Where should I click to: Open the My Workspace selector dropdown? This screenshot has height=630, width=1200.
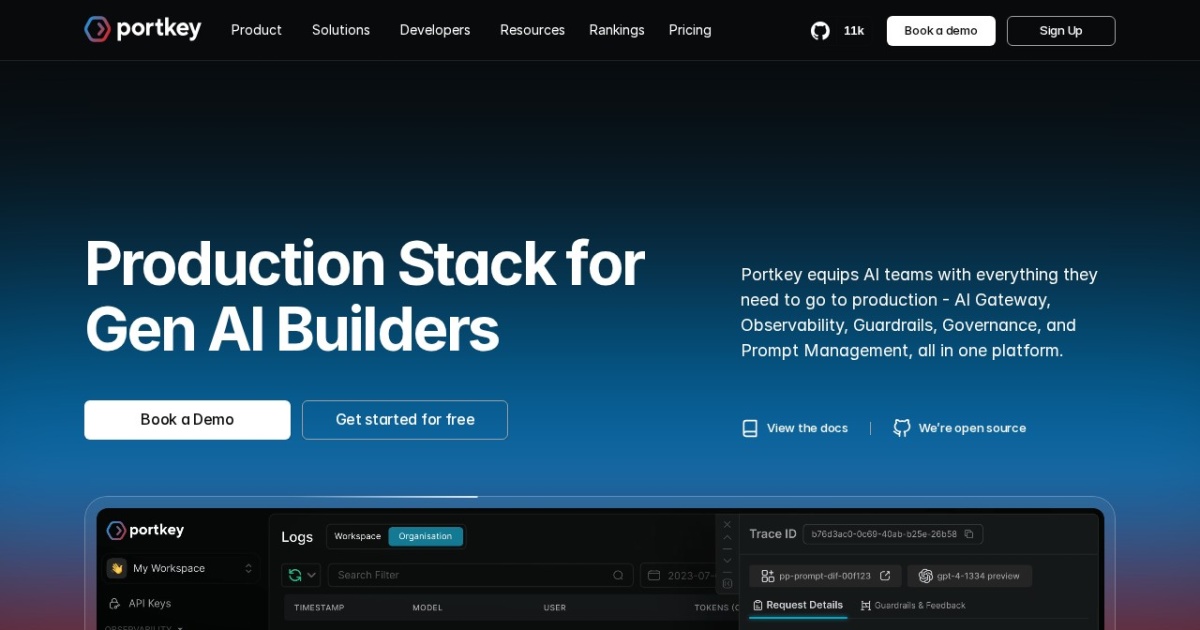click(x=180, y=568)
